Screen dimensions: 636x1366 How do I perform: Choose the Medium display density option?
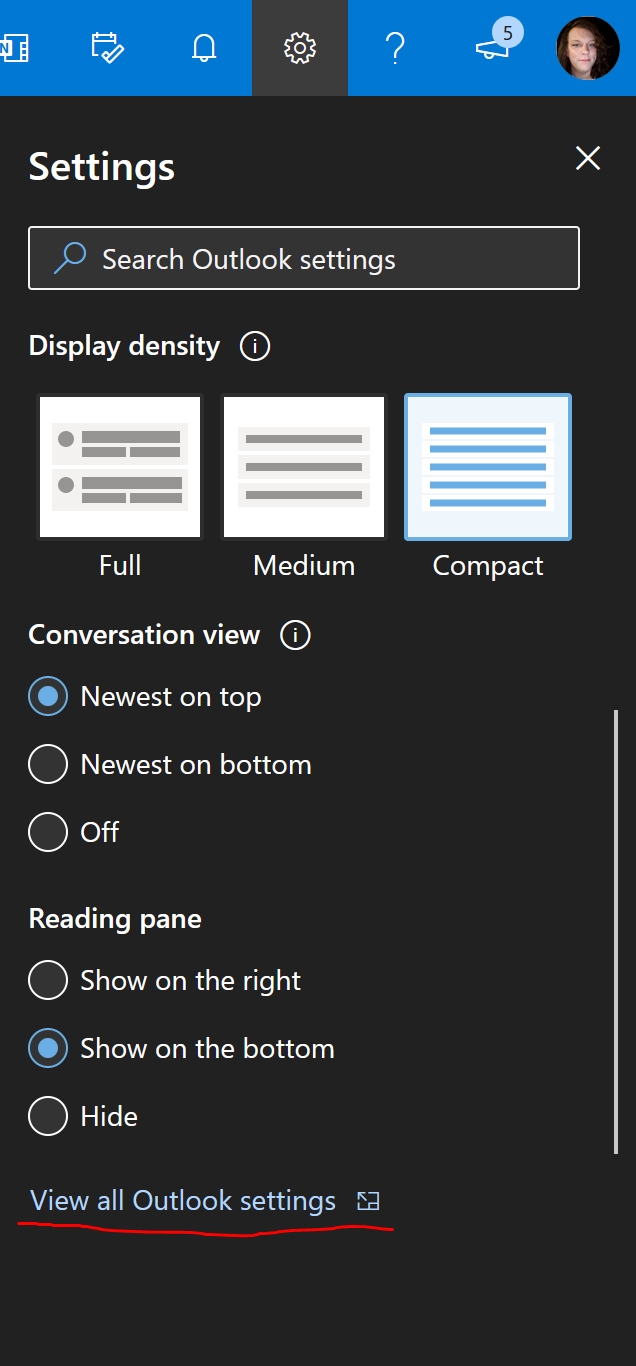pos(304,467)
